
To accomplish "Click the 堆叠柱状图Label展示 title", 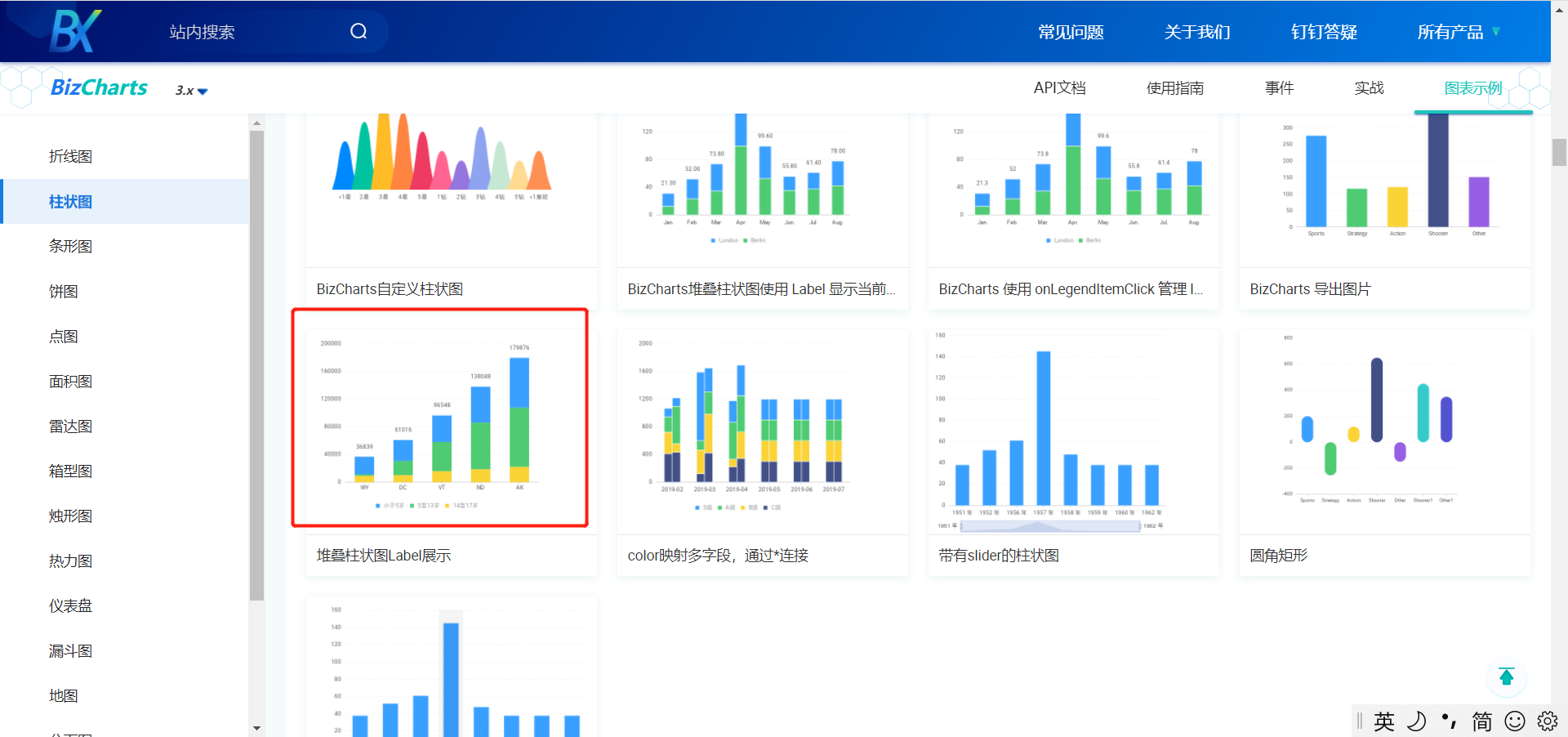I will coord(383,556).
